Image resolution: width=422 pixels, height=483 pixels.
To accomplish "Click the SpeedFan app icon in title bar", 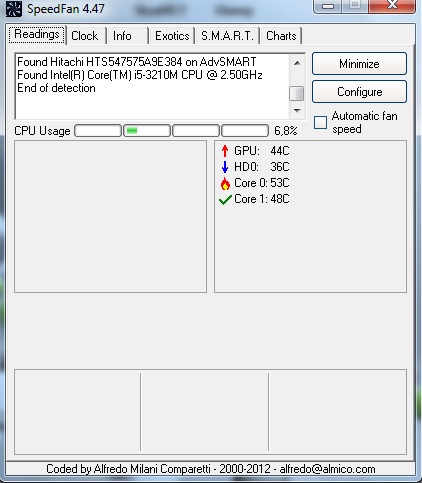I will [x=14, y=8].
